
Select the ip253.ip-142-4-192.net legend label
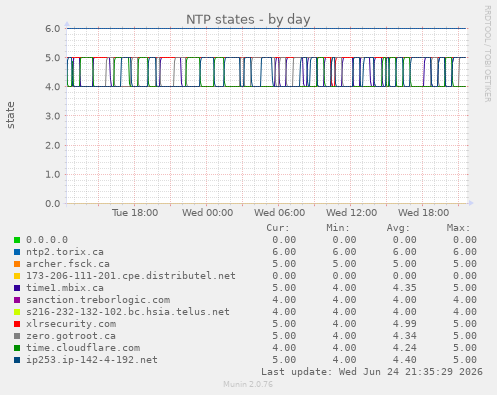tap(92, 360)
